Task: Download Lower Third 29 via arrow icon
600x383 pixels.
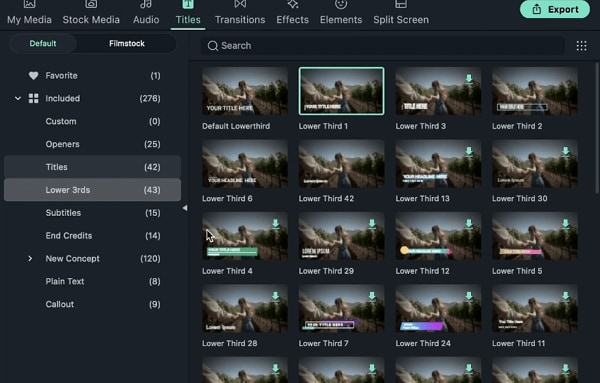Action: [372, 223]
